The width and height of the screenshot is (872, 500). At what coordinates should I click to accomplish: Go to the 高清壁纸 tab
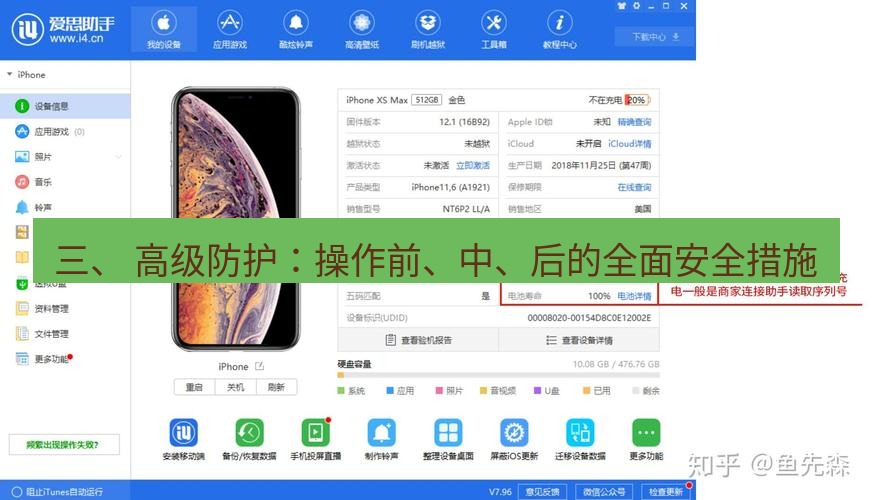[362, 30]
